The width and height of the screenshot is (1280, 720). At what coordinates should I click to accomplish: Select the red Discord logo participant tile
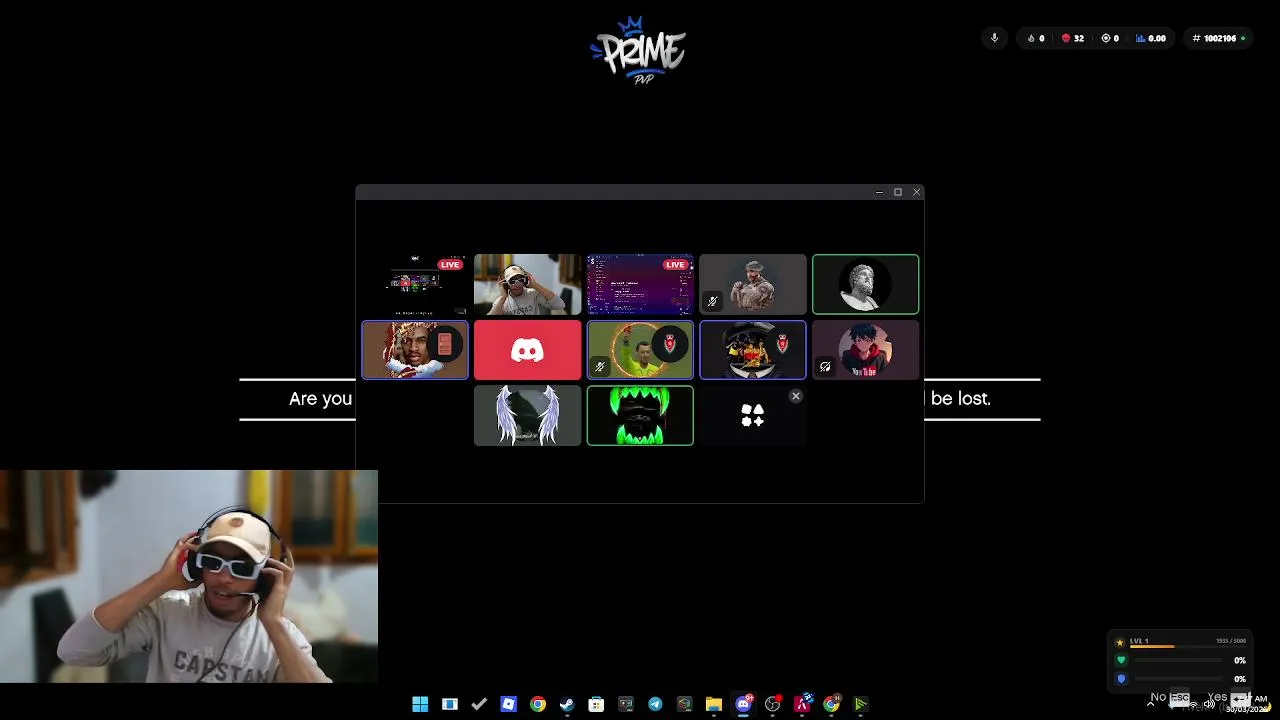527,350
